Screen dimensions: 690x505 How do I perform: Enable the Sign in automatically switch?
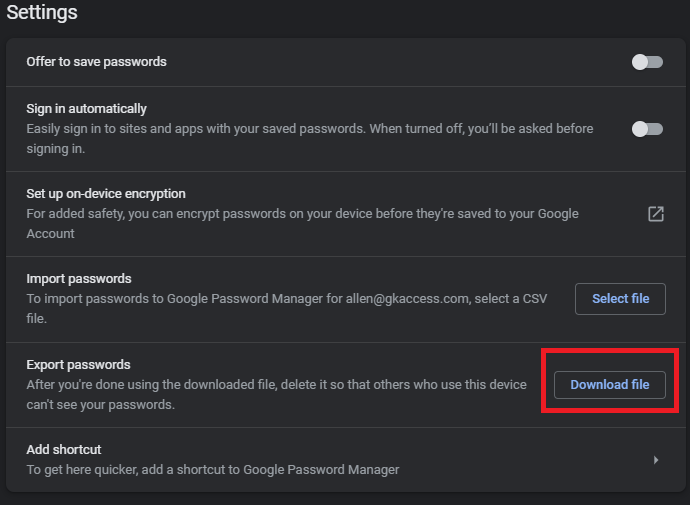click(x=647, y=129)
